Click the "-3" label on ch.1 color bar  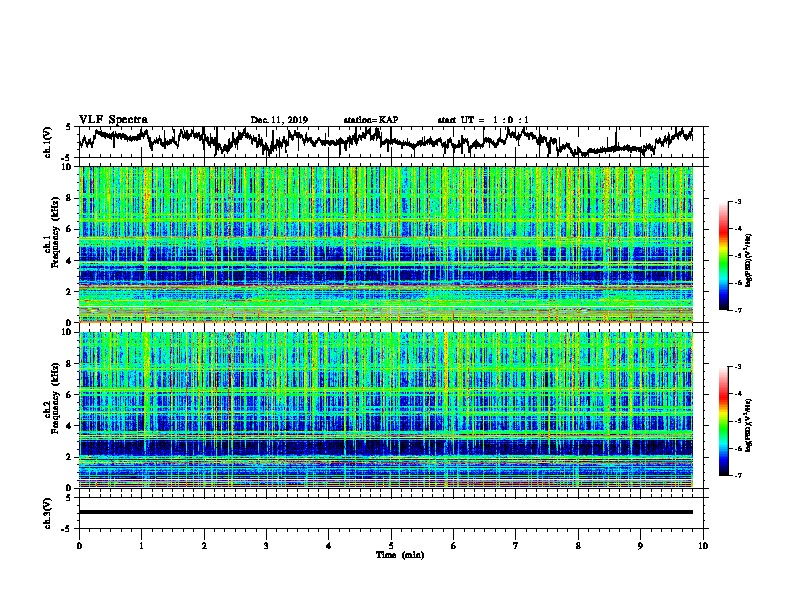pos(737,202)
